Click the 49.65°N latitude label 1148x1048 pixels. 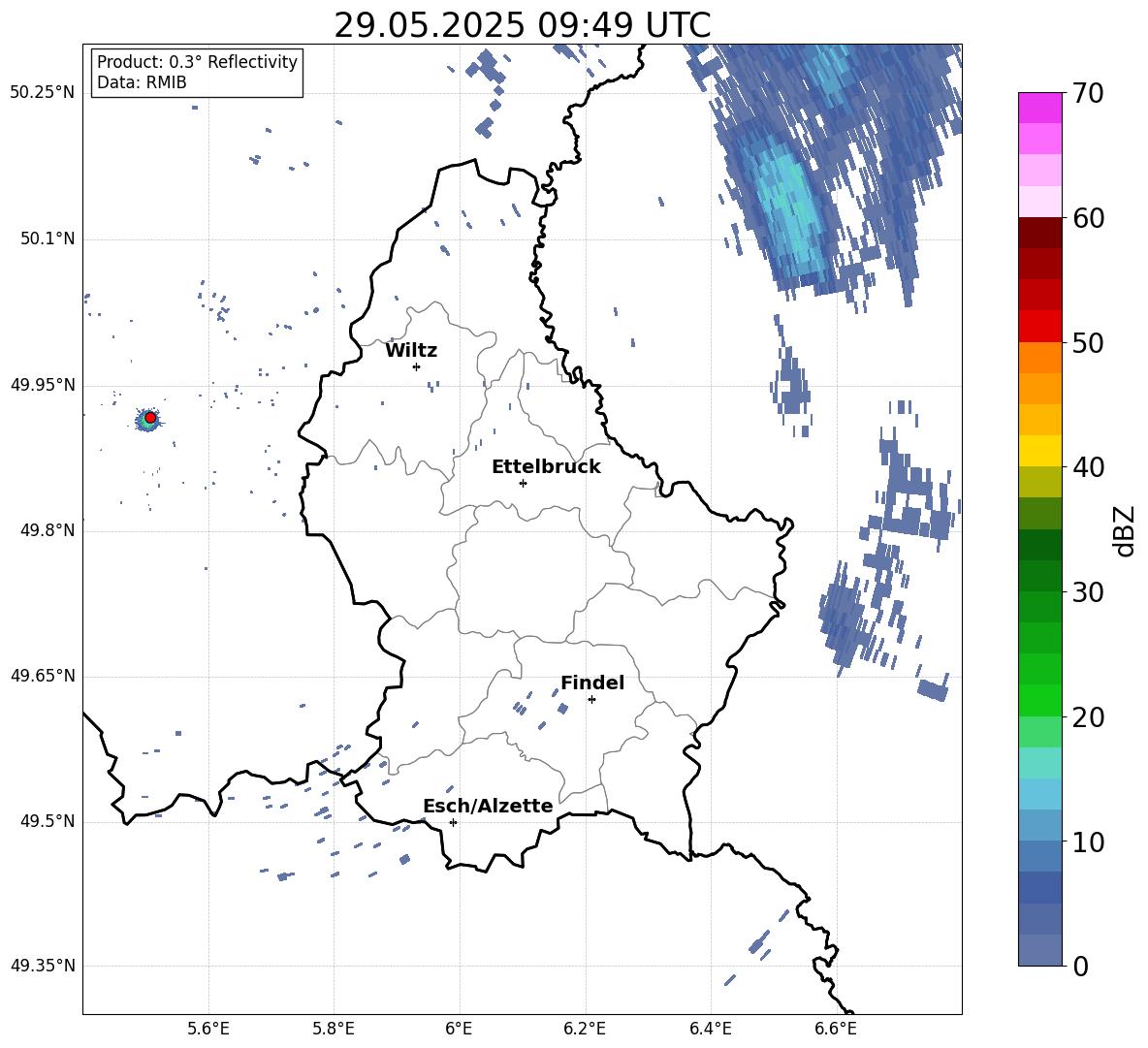click(43, 676)
